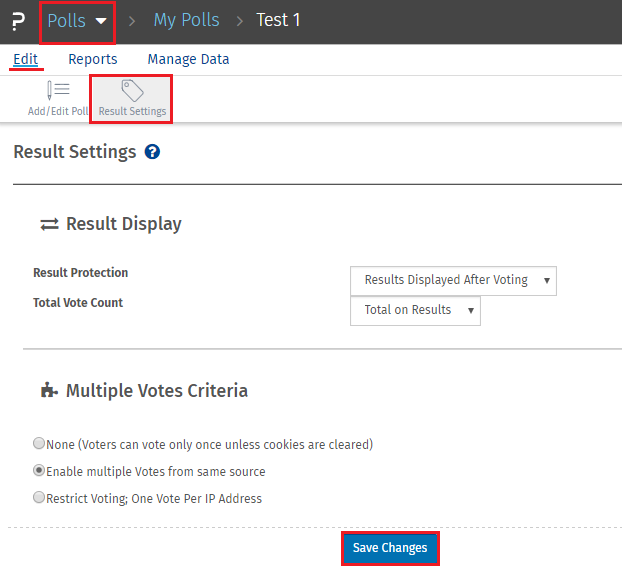The height and width of the screenshot is (581, 622).
Task: Navigate to My Polls breadcrumb
Action: [x=186, y=21]
